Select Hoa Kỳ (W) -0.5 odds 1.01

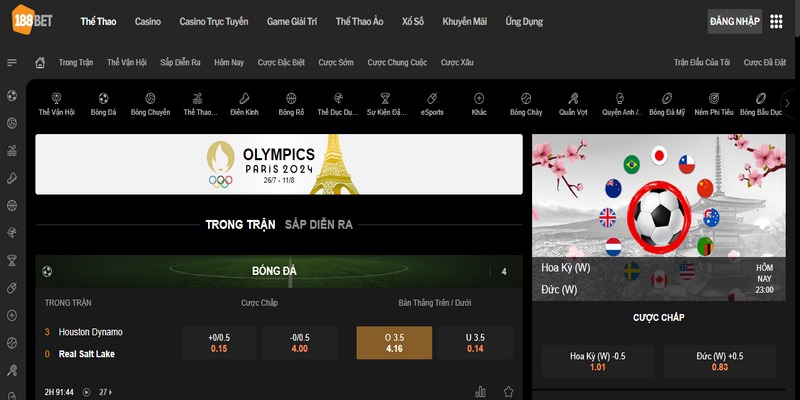click(x=597, y=361)
